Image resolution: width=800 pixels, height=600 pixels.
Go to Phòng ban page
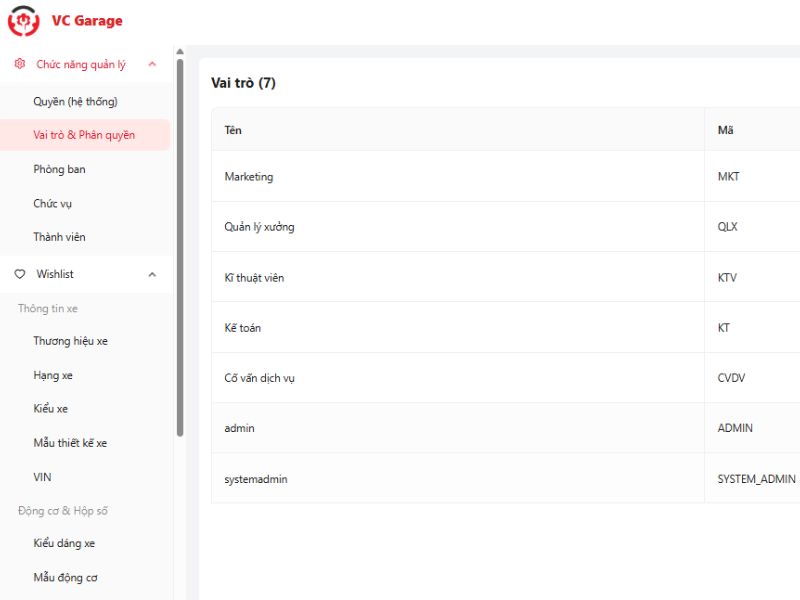click(x=59, y=169)
